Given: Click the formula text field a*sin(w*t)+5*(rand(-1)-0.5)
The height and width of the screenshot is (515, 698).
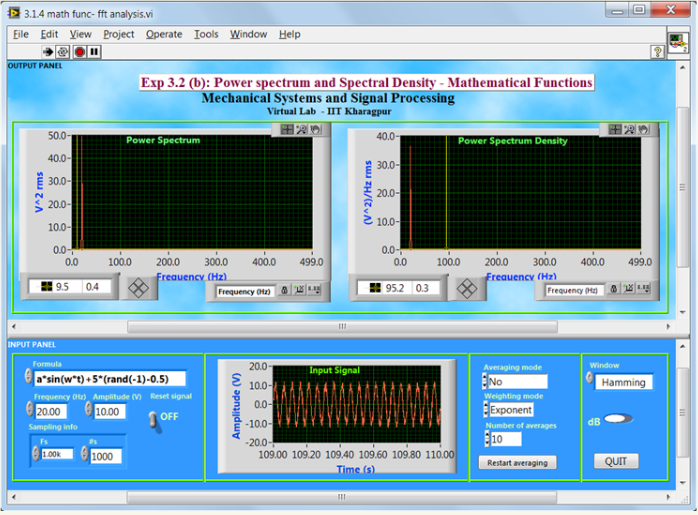Looking at the screenshot, I should pyautogui.click(x=110, y=379).
